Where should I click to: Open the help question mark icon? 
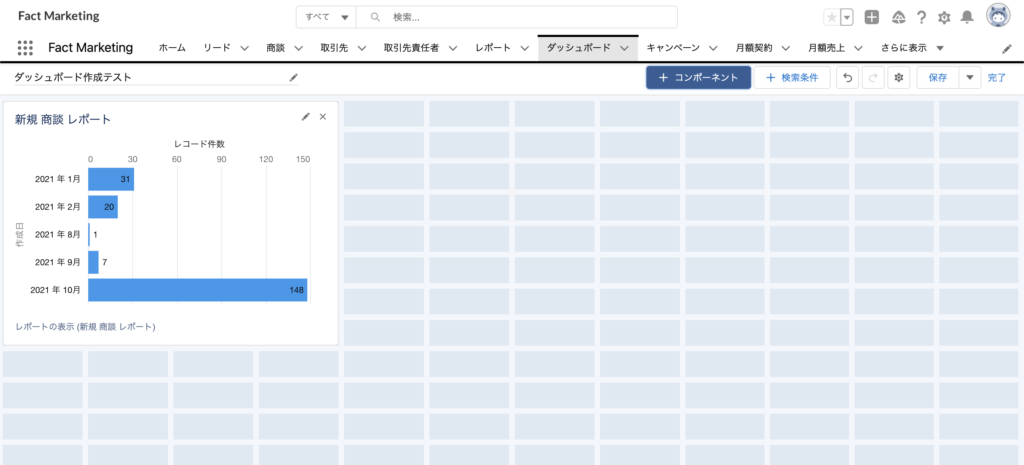pos(921,18)
